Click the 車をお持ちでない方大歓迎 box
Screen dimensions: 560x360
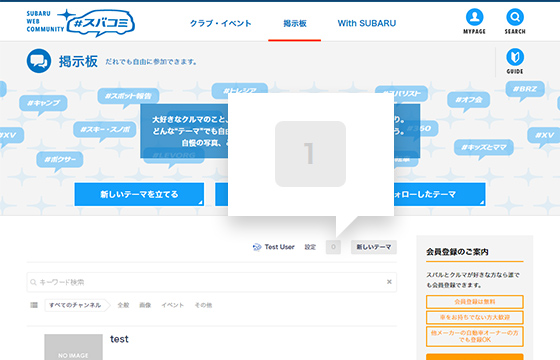click(x=475, y=317)
